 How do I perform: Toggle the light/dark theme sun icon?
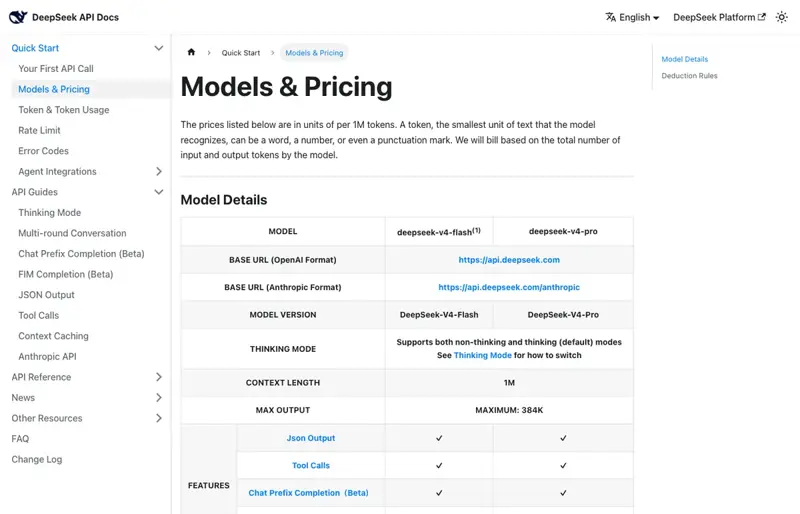(x=782, y=17)
